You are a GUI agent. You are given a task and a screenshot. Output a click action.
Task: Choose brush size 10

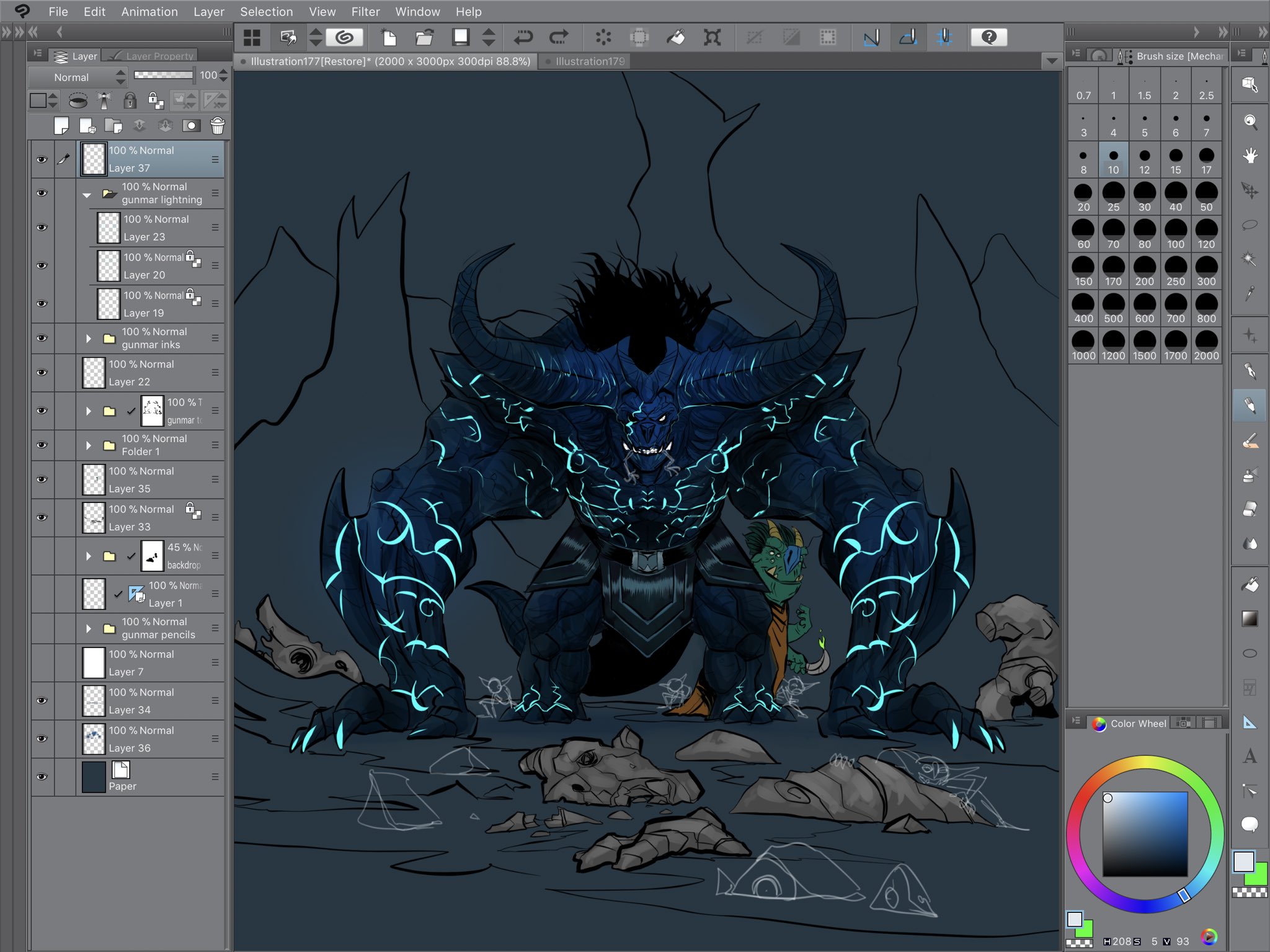tap(1114, 161)
